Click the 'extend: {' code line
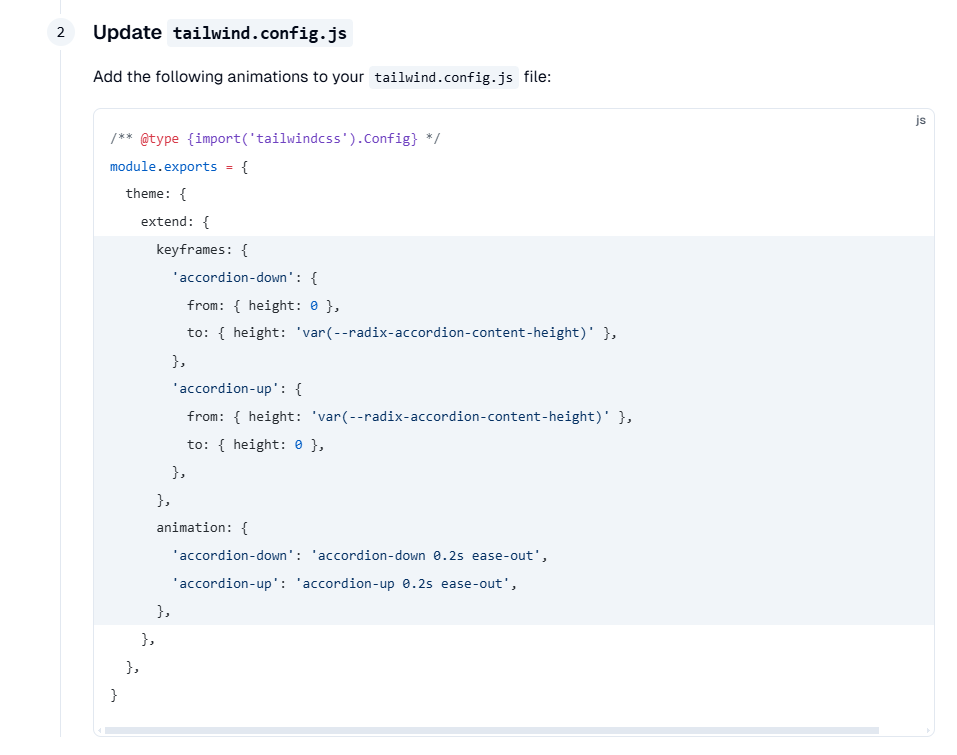This screenshot has width=957, height=755. [x=175, y=222]
